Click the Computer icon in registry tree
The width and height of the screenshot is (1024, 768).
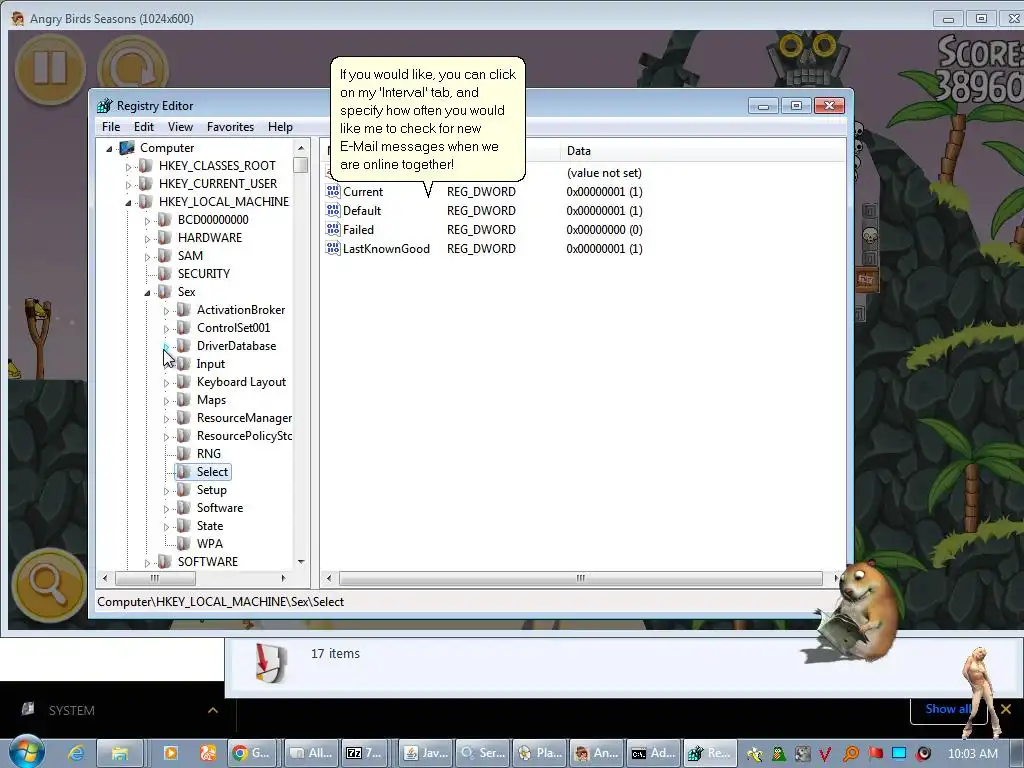point(127,148)
